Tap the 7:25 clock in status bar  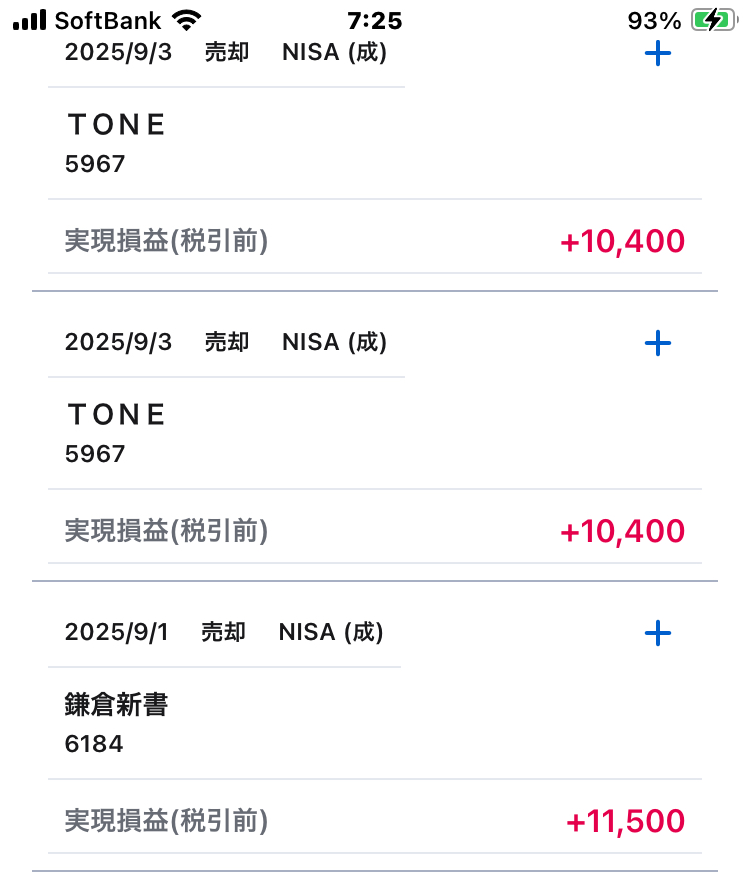374,21
